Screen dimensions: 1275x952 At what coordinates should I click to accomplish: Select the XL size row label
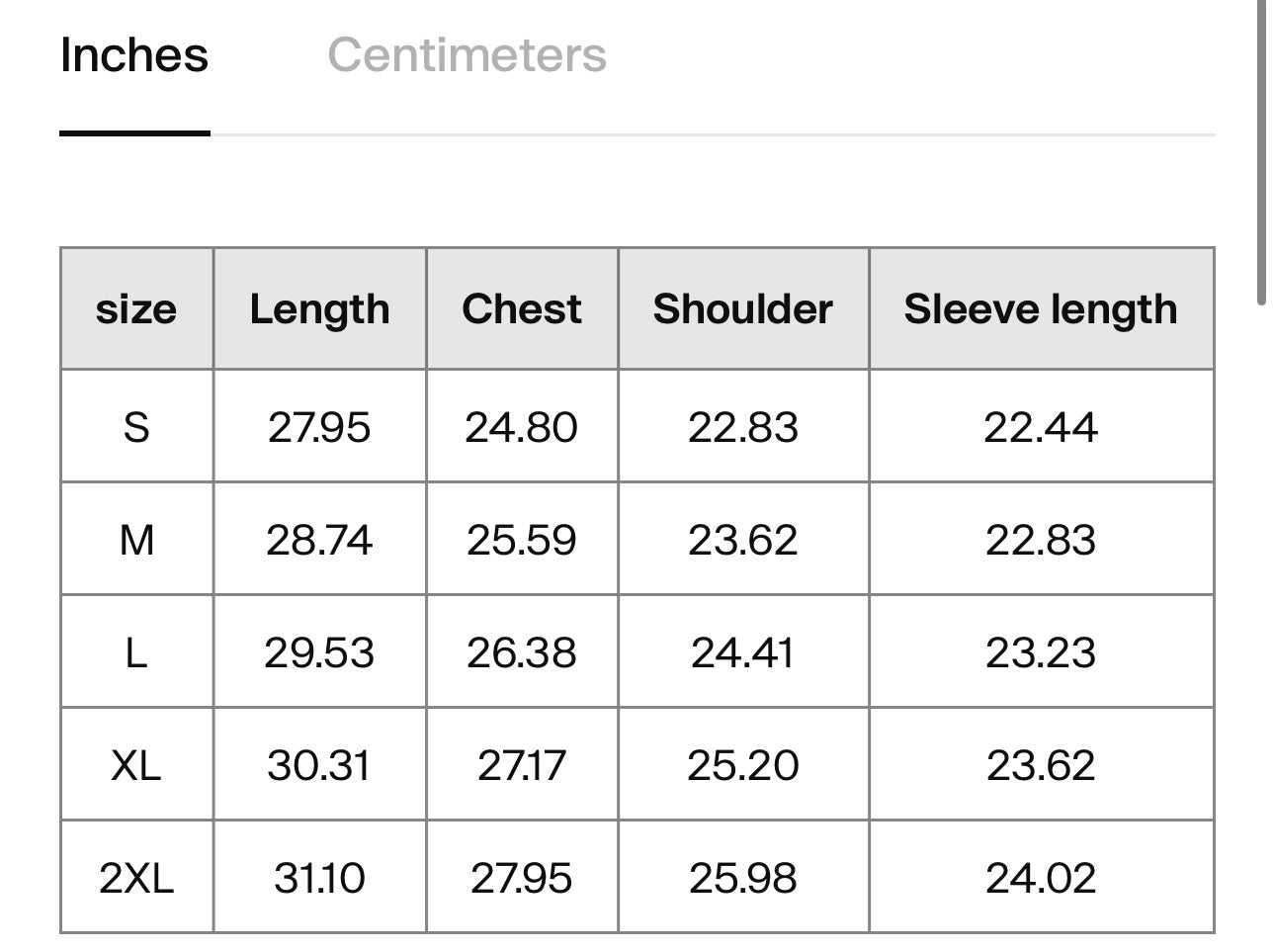tap(136, 765)
